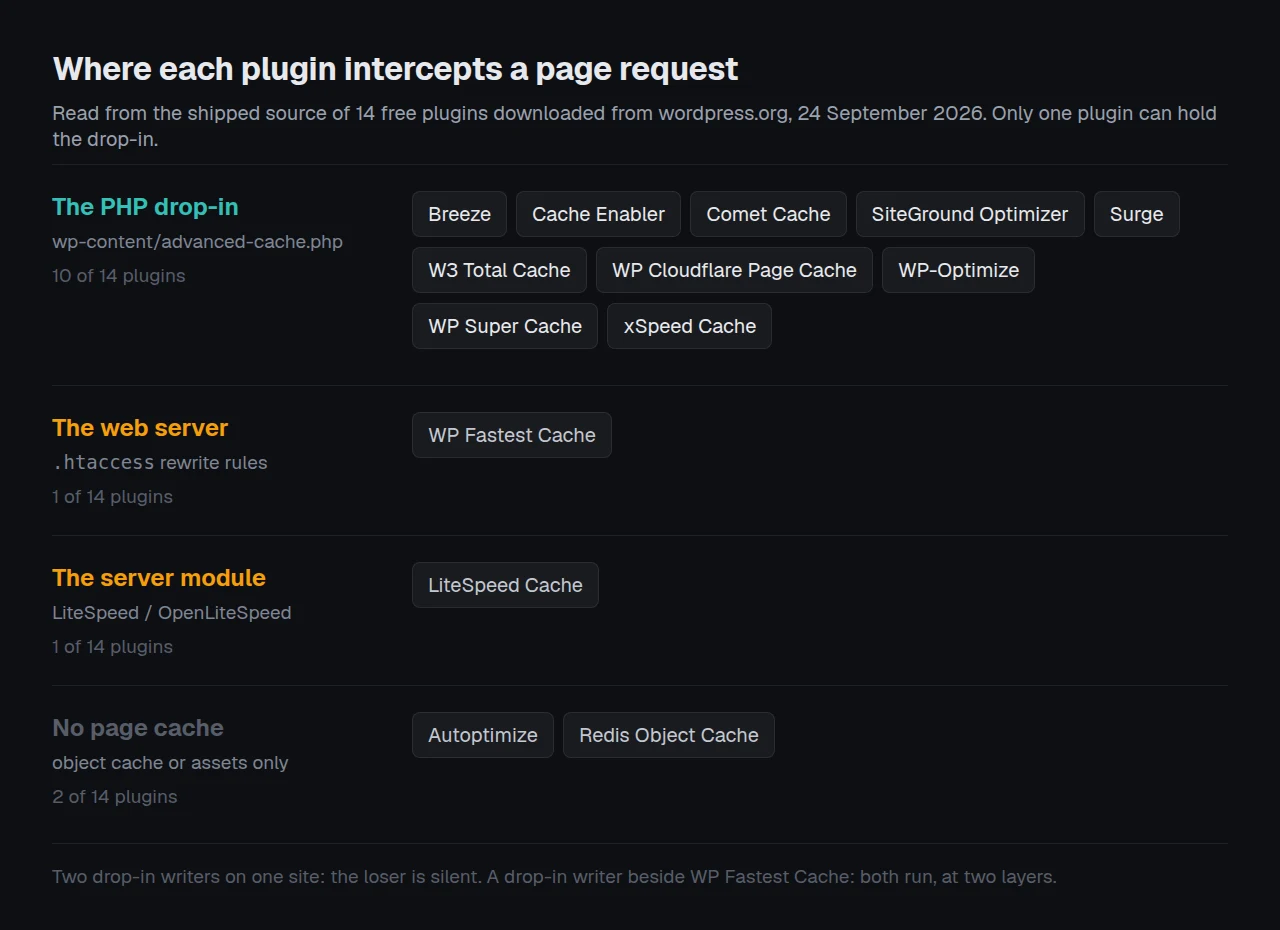The width and height of the screenshot is (1280, 930).
Task: Click the footnote starting "Two drop-in writers on one site"
Action: click(554, 877)
